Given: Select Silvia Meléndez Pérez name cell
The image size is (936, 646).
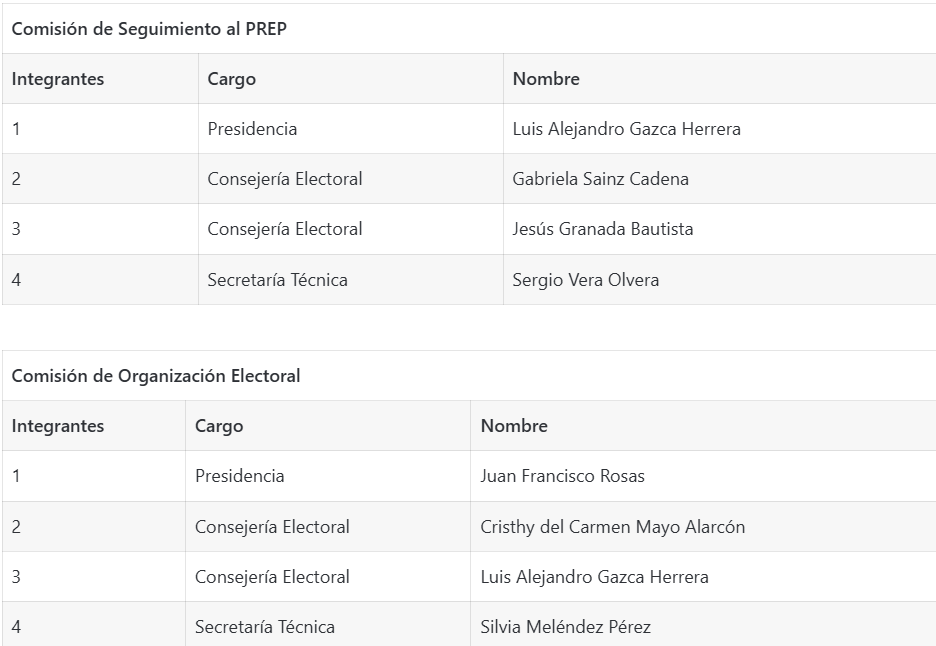Looking at the screenshot, I should tap(703, 626).
